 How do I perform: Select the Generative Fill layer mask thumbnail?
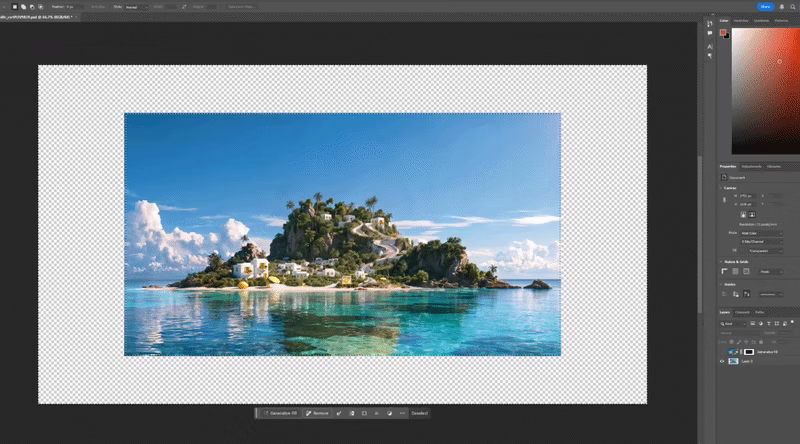748,352
